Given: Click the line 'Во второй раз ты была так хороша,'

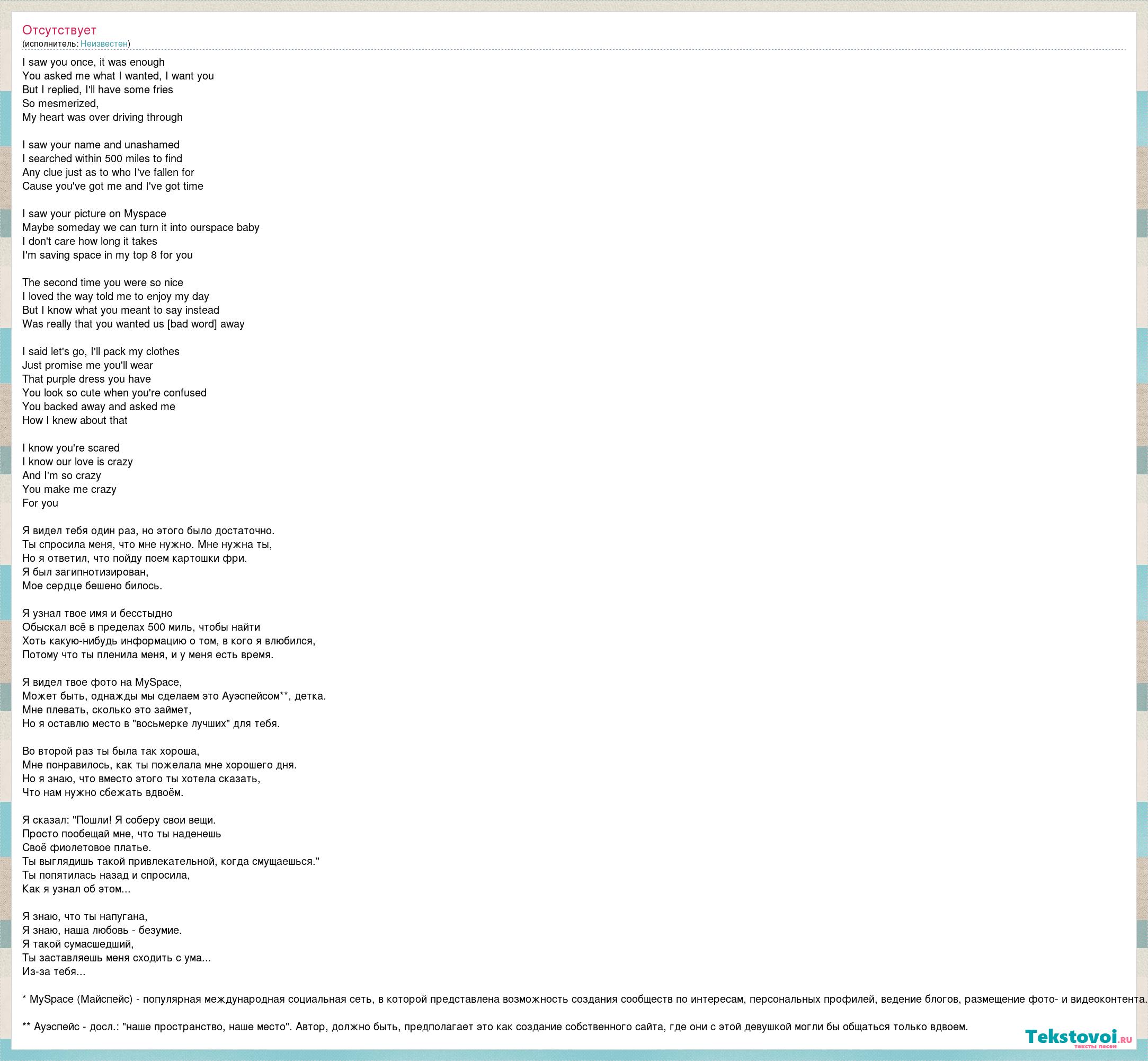Looking at the screenshot, I should [x=111, y=751].
